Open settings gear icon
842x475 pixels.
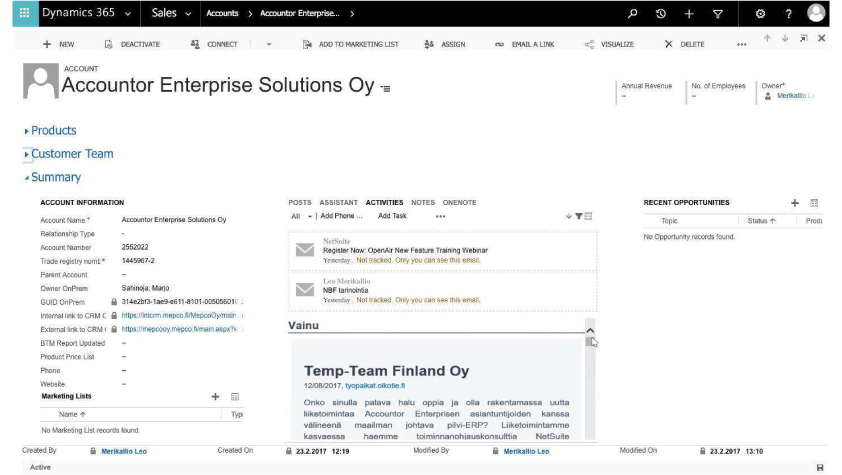tap(760, 13)
